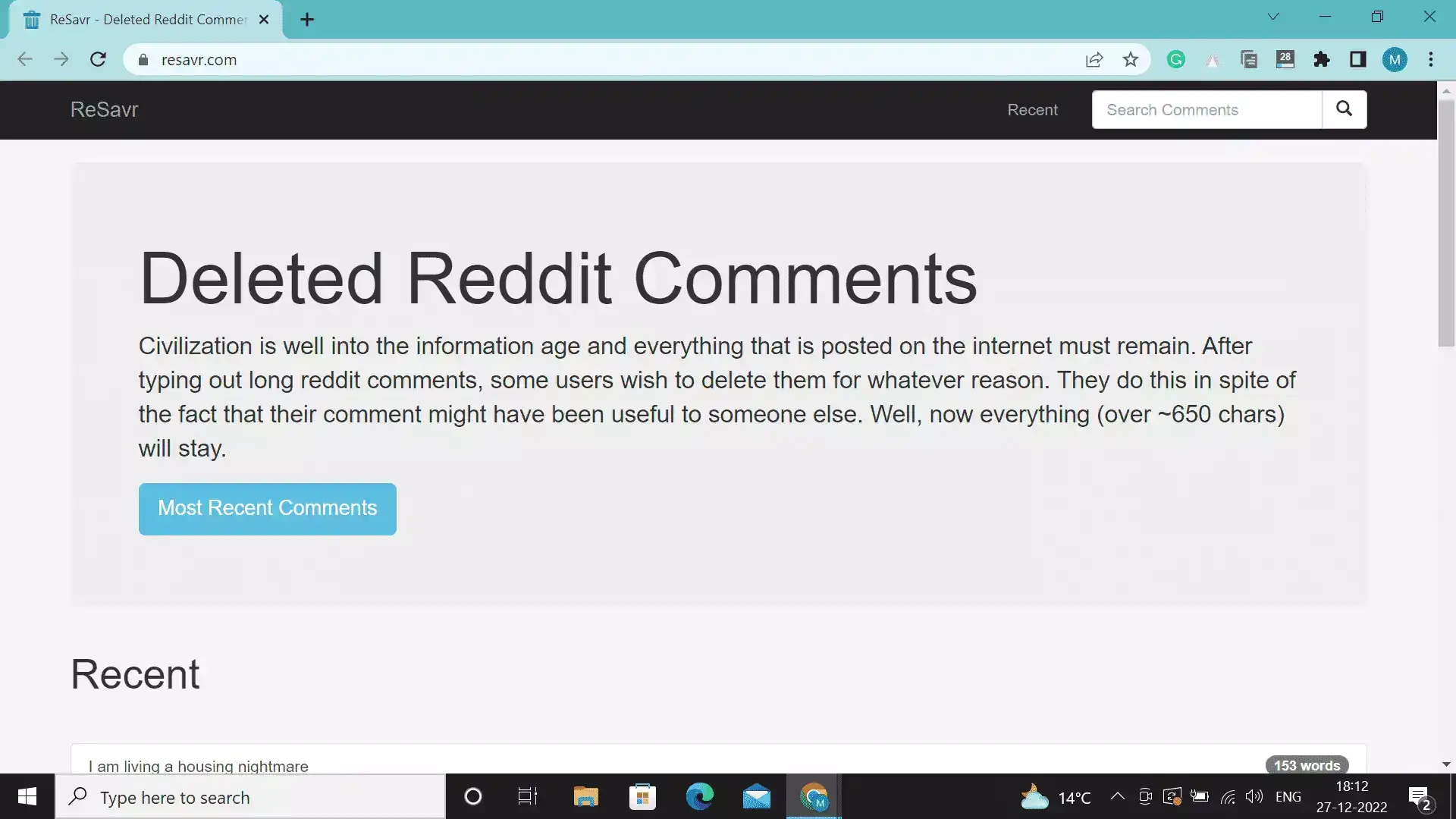Open the extension showing badge 28
Screen dimensions: 1456x819
point(1285,59)
